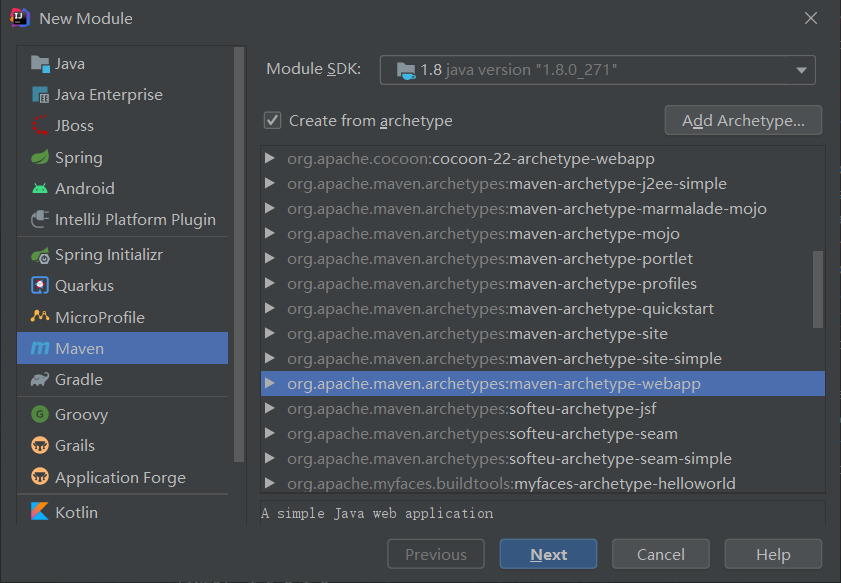Select Android module type label
Viewport: 841px width, 583px height.
pyautogui.click(x=85, y=189)
